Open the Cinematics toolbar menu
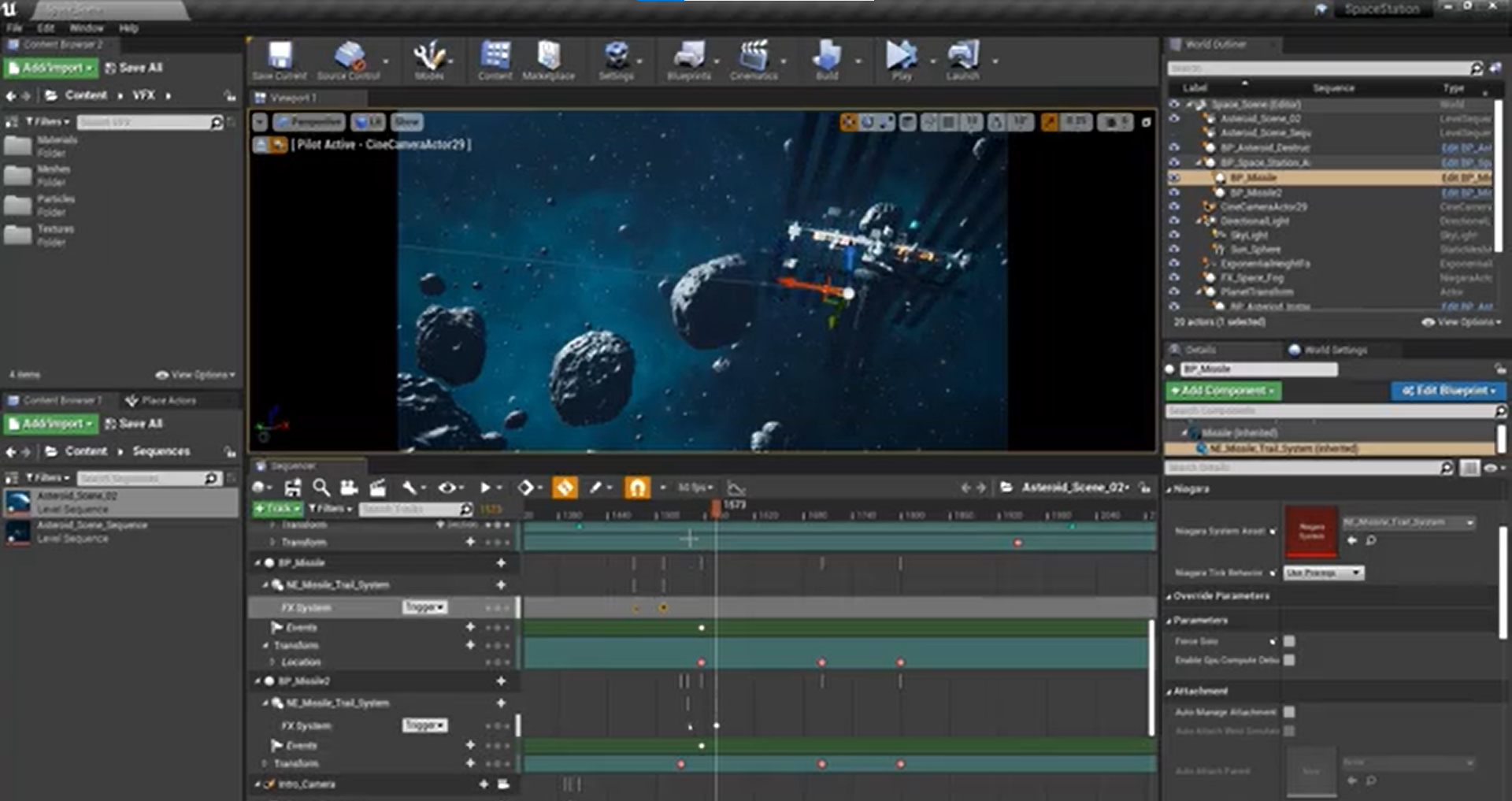Screen dimensions: 1512x801 (754, 60)
